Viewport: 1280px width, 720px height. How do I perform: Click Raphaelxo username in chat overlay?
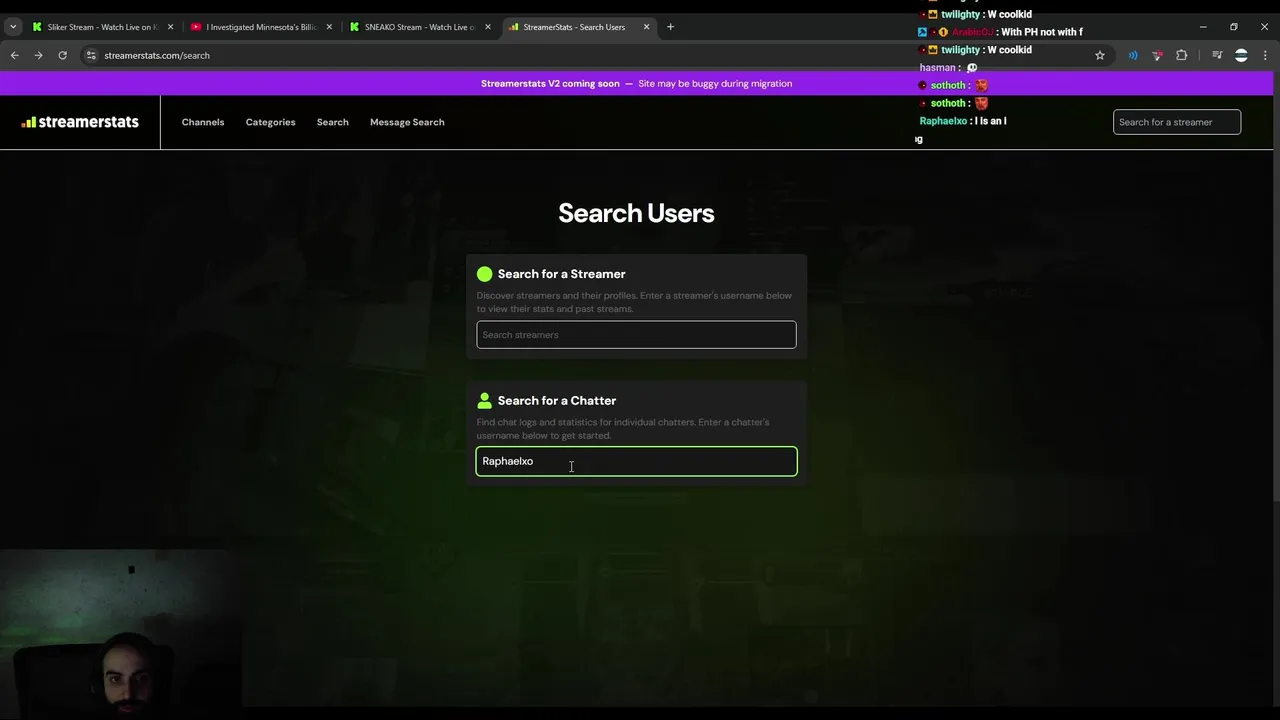(943, 121)
